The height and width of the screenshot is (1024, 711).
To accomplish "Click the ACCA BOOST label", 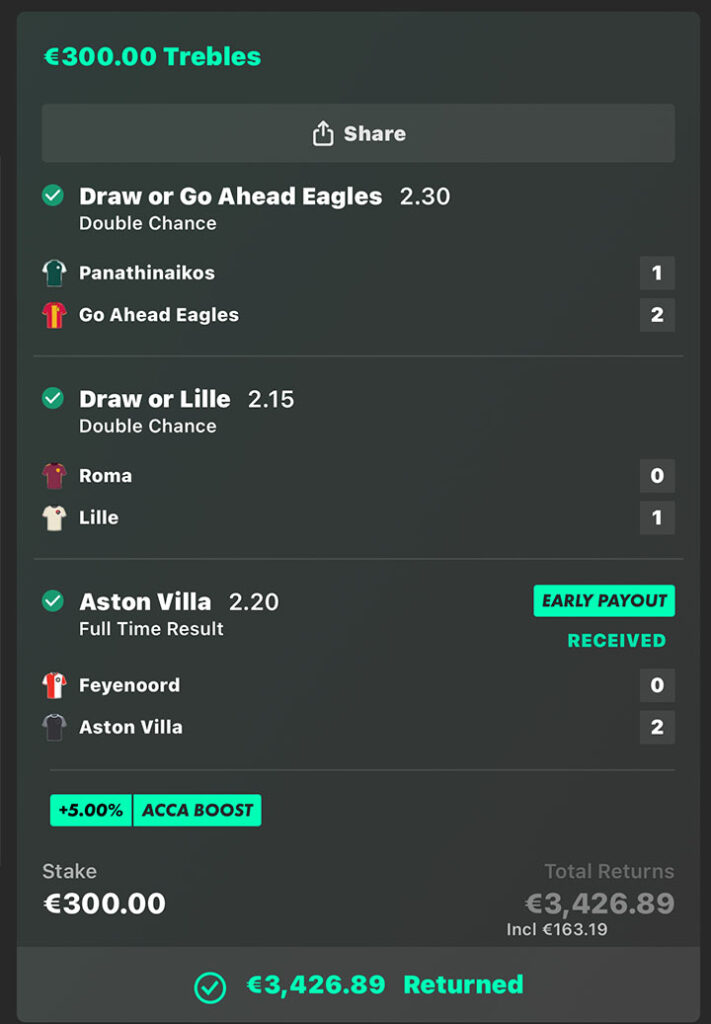I will point(197,810).
